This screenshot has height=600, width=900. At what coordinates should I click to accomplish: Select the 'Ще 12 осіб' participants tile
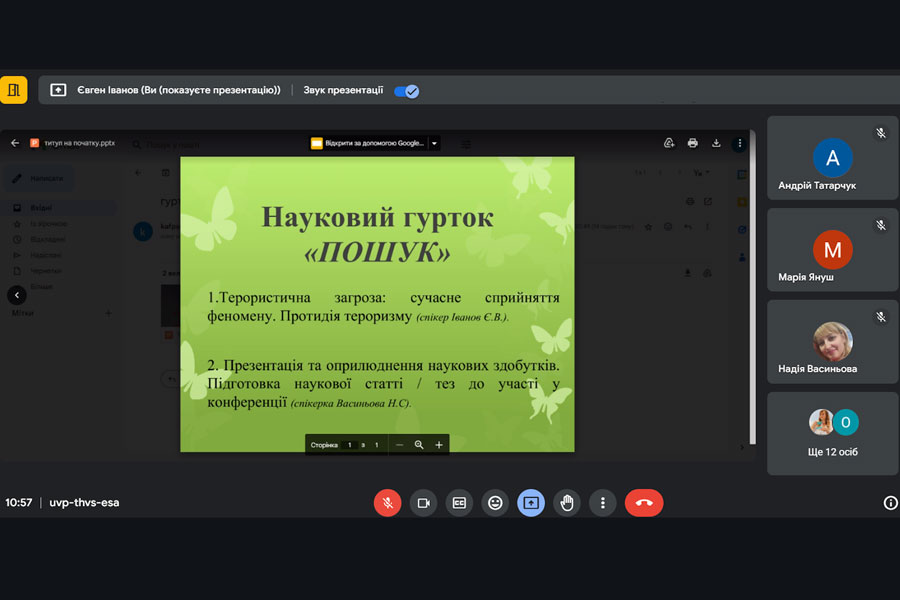click(832, 433)
